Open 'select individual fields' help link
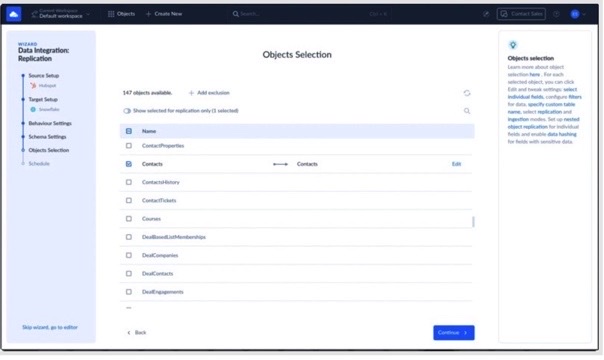This screenshot has height=360, width=604. pos(542,93)
